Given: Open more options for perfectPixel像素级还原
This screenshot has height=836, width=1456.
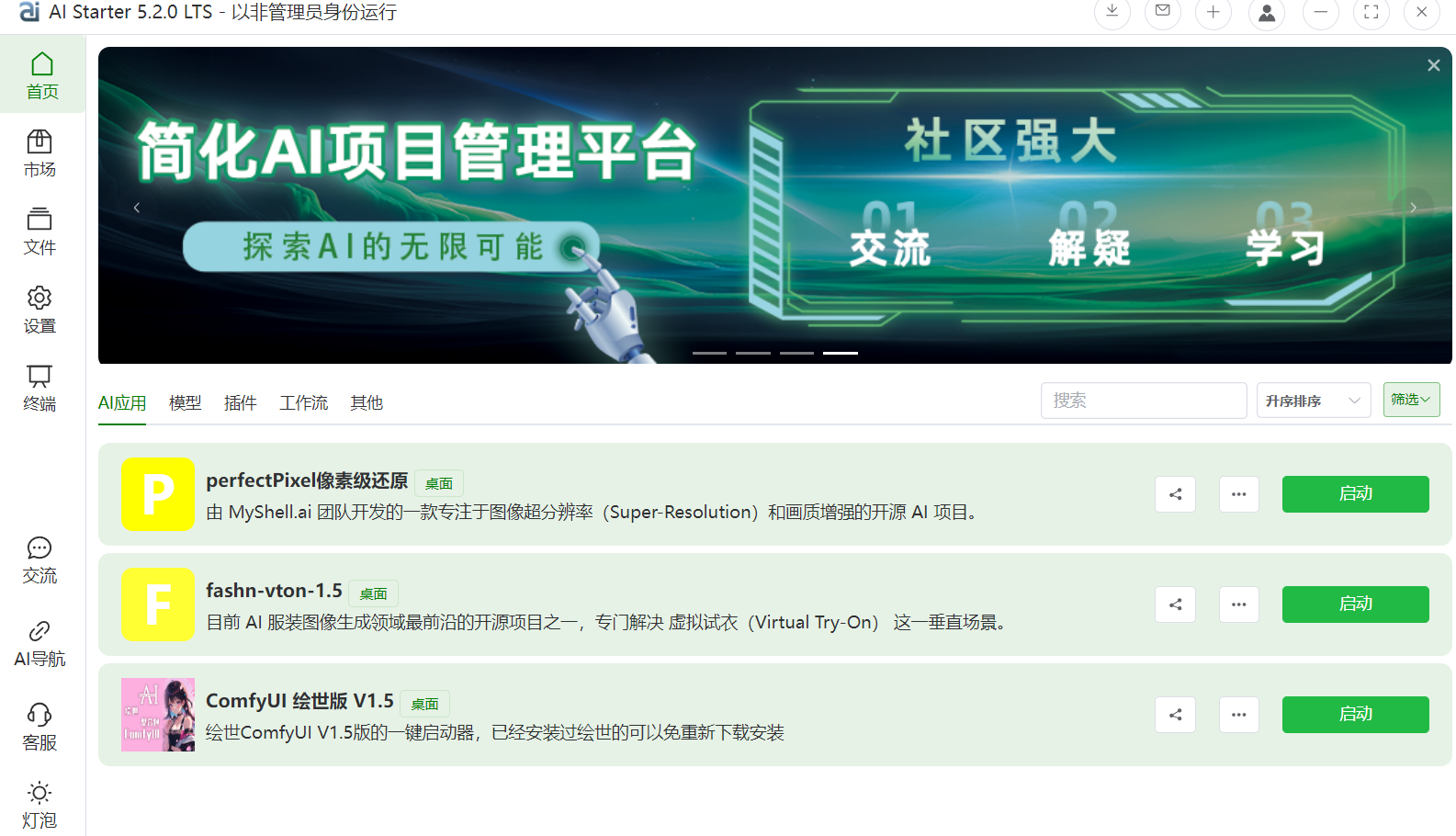Looking at the screenshot, I should point(1239,494).
